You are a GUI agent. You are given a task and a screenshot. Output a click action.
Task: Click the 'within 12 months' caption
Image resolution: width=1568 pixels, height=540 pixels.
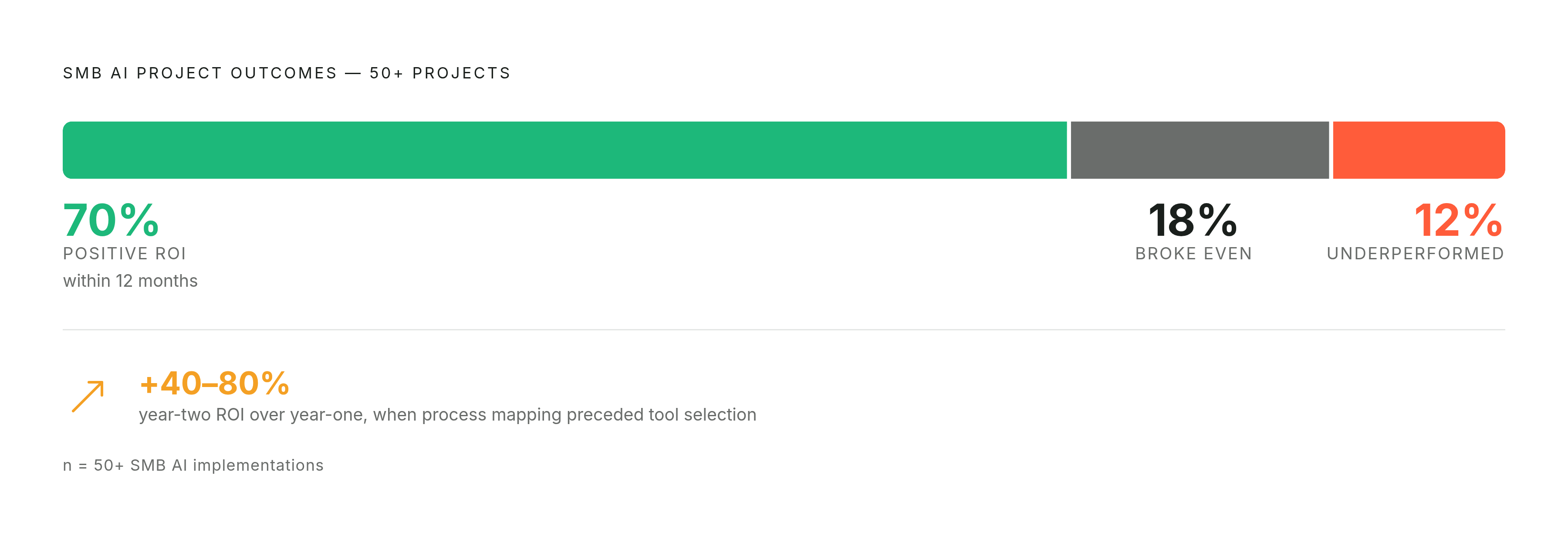click(x=130, y=281)
